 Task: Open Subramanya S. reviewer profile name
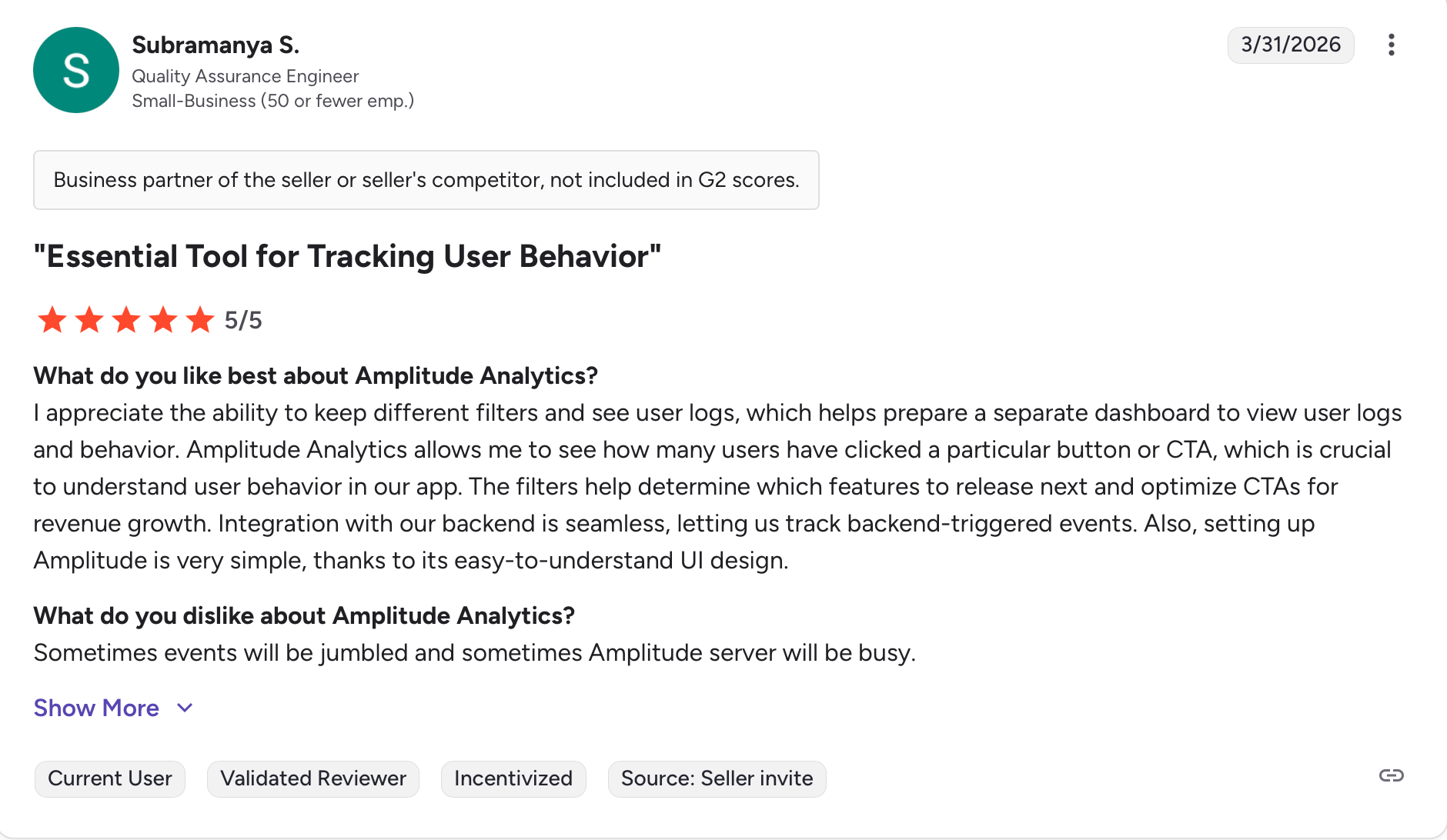pos(216,45)
